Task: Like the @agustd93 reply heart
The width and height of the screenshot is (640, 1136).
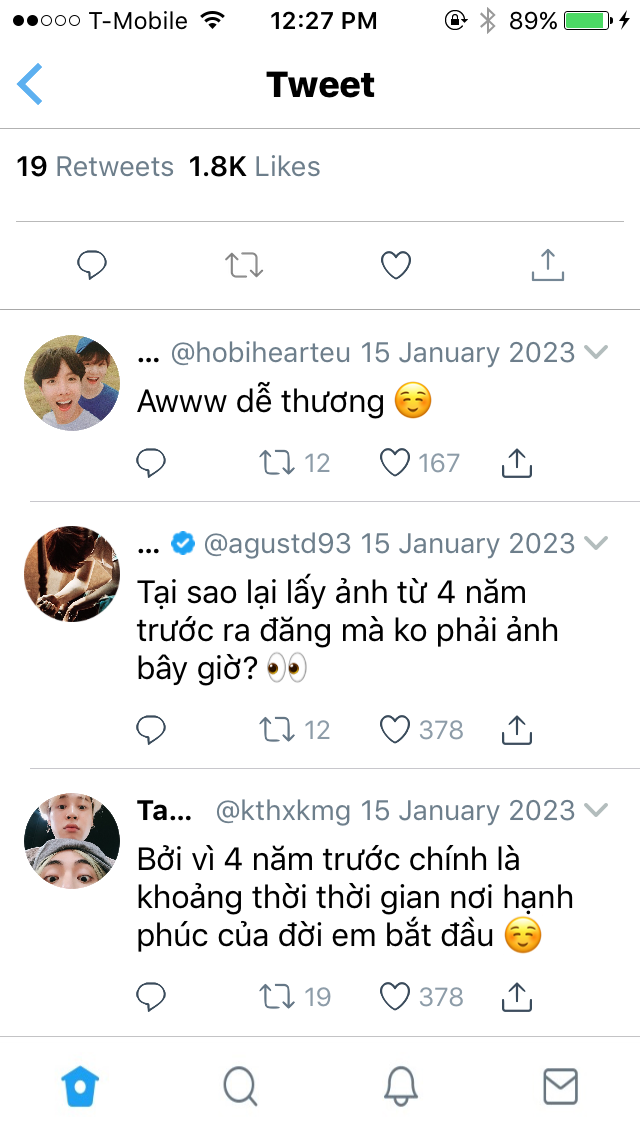Action: [395, 730]
